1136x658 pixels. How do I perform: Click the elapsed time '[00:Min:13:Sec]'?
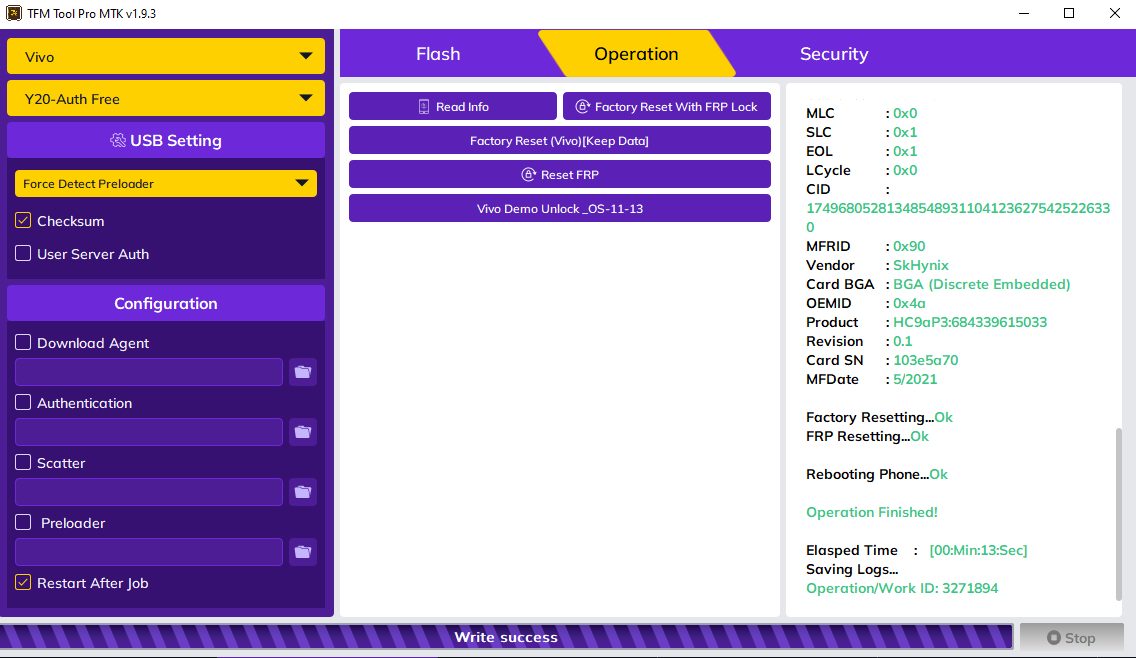pos(978,550)
